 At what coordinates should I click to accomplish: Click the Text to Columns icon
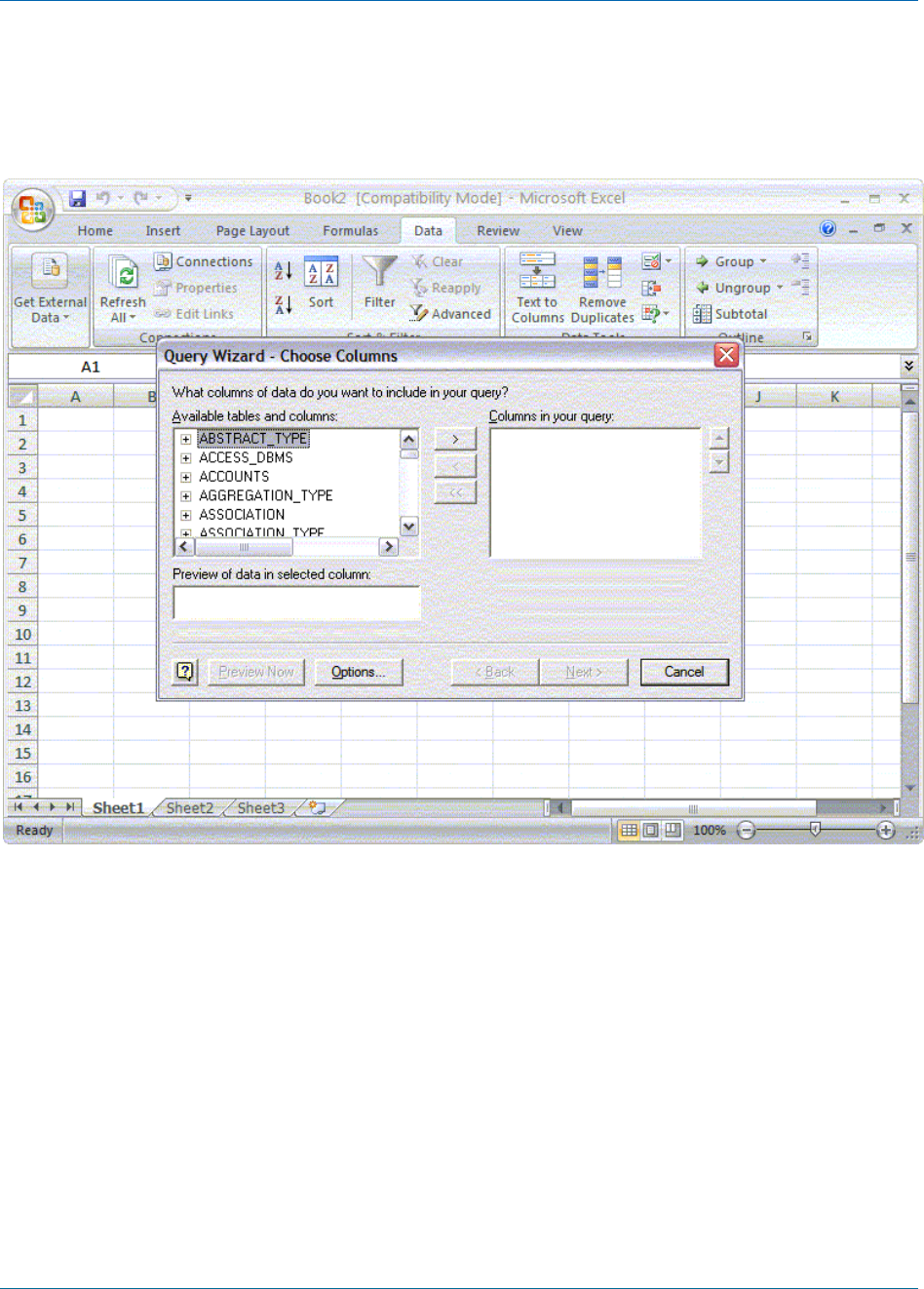pyautogui.click(x=537, y=271)
